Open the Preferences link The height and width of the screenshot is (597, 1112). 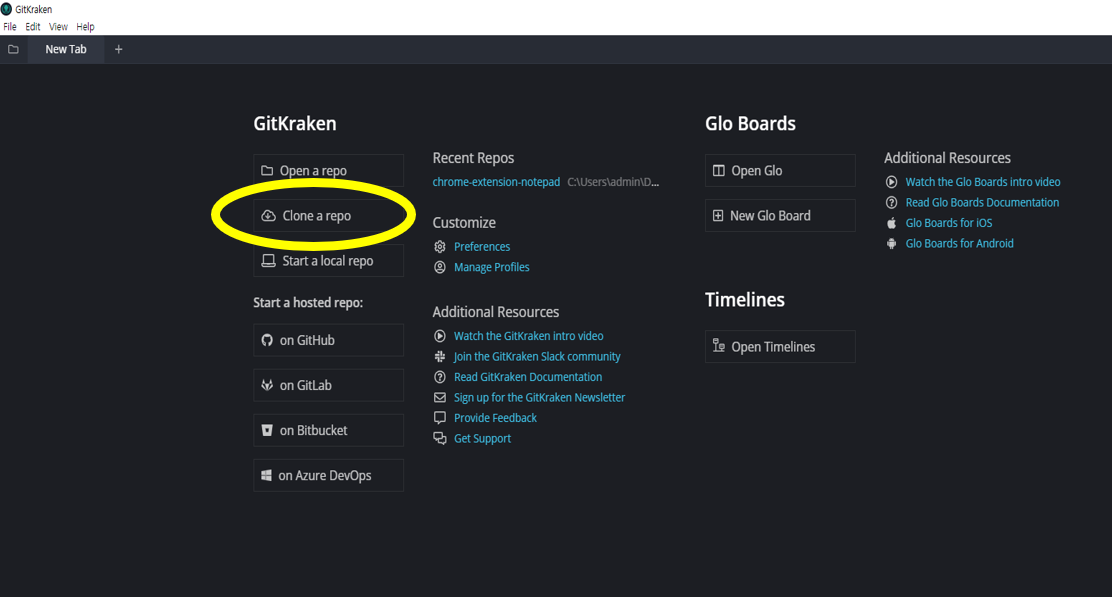pos(482,247)
